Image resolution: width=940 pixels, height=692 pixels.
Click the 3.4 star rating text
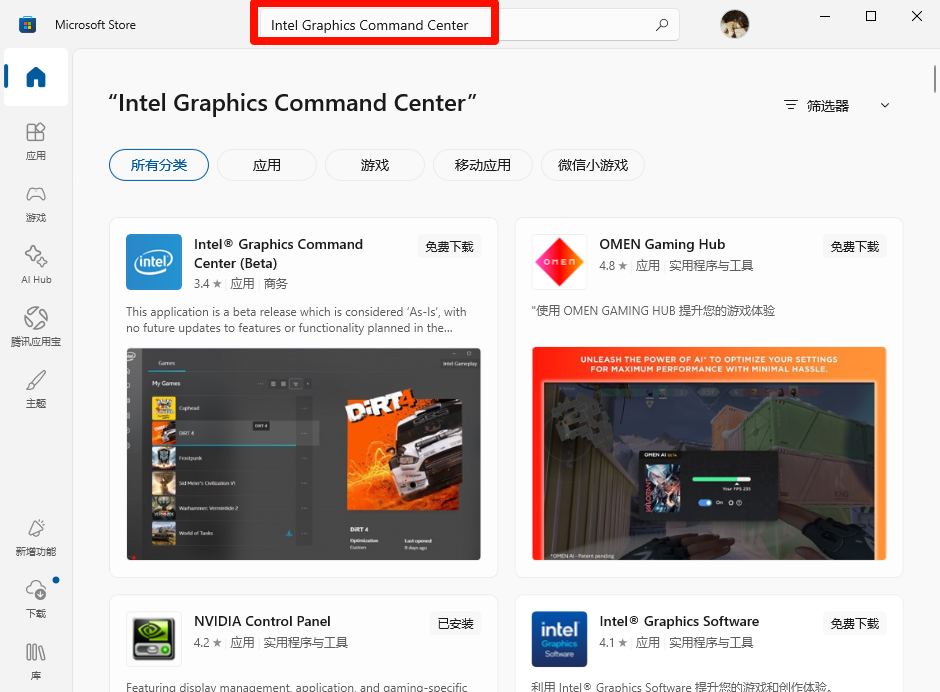coord(207,284)
